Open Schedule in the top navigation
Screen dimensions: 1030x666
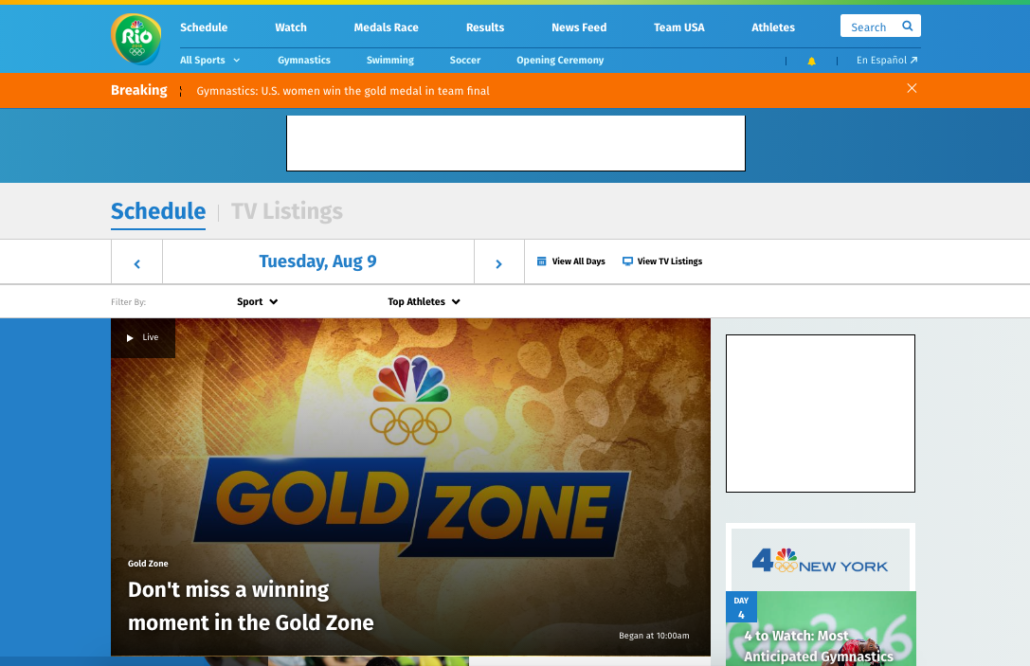pos(204,28)
